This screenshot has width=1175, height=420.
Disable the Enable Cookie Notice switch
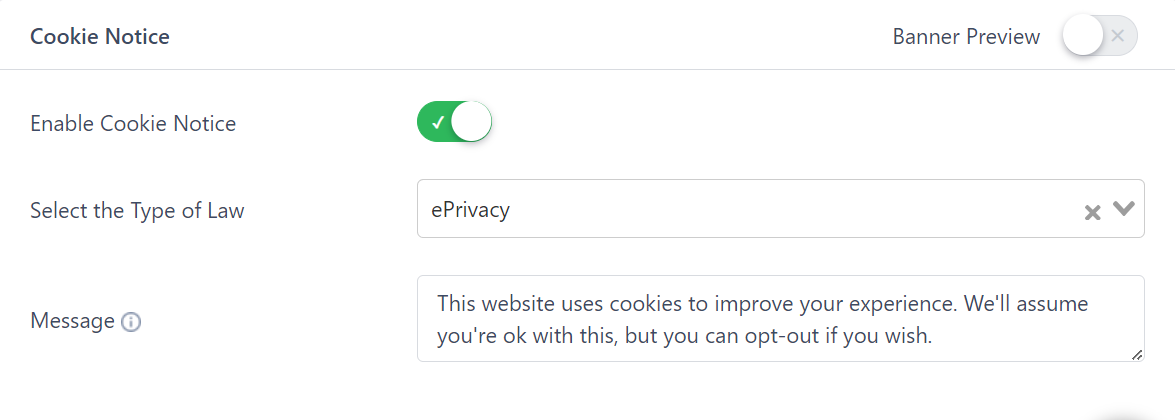click(x=454, y=122)
